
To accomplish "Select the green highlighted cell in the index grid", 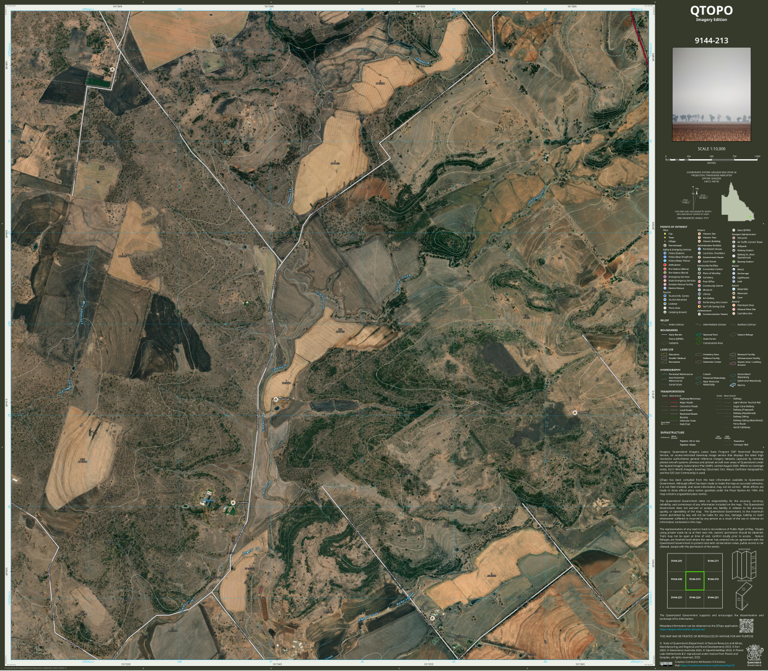I will (694, 580).
